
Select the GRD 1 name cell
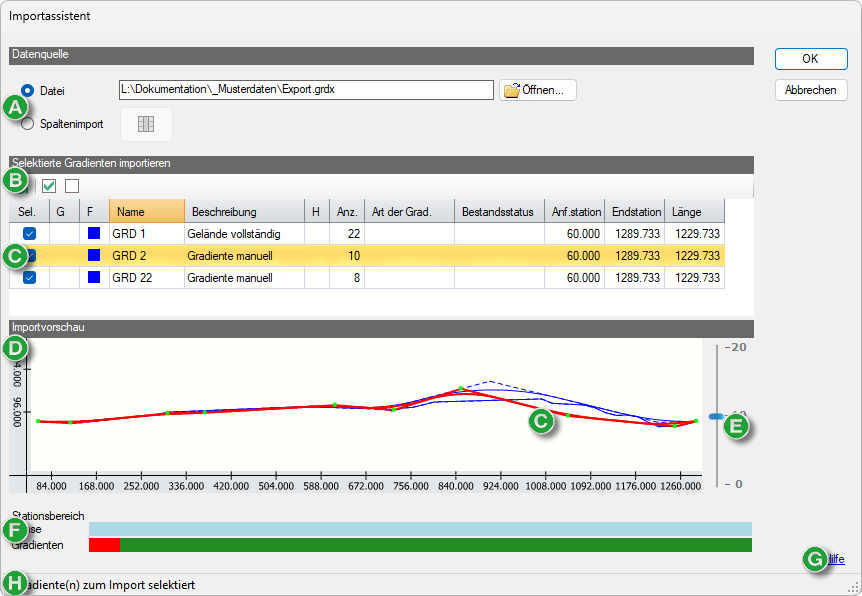coord(147,234)
